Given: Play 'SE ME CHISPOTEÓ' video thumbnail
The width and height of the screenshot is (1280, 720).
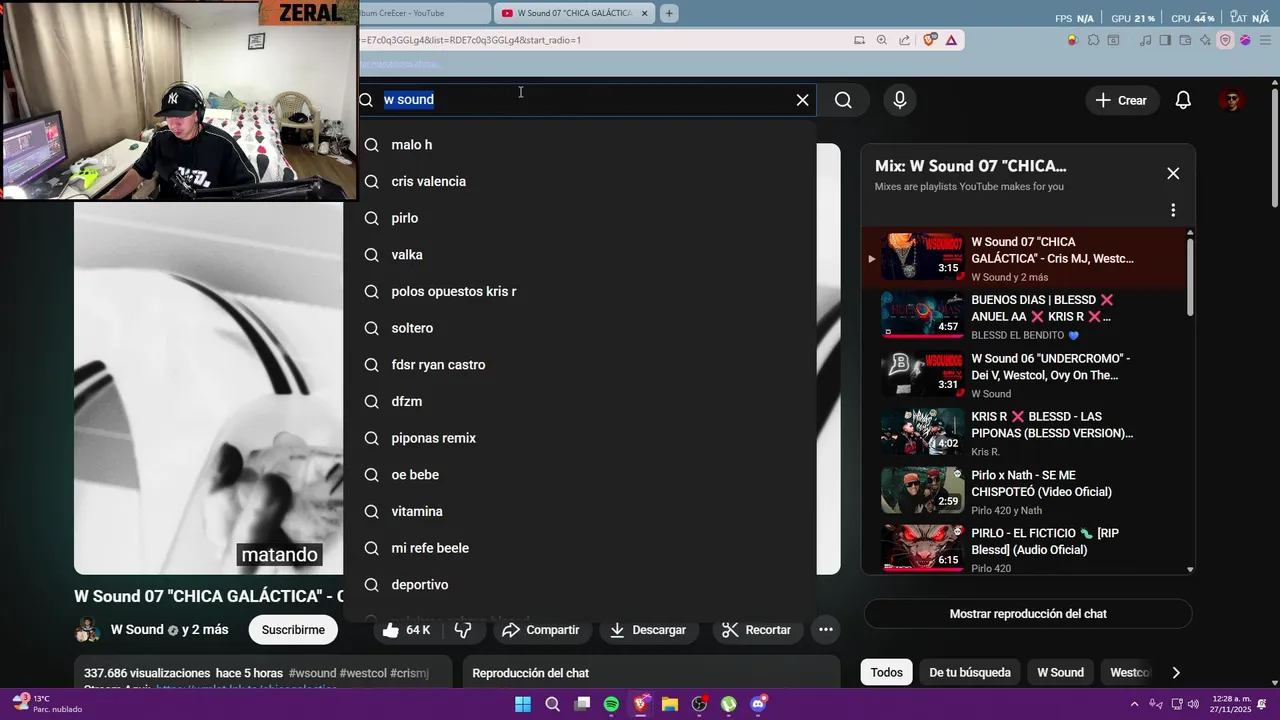Looking at the screenshot, I should click(922, 490).
